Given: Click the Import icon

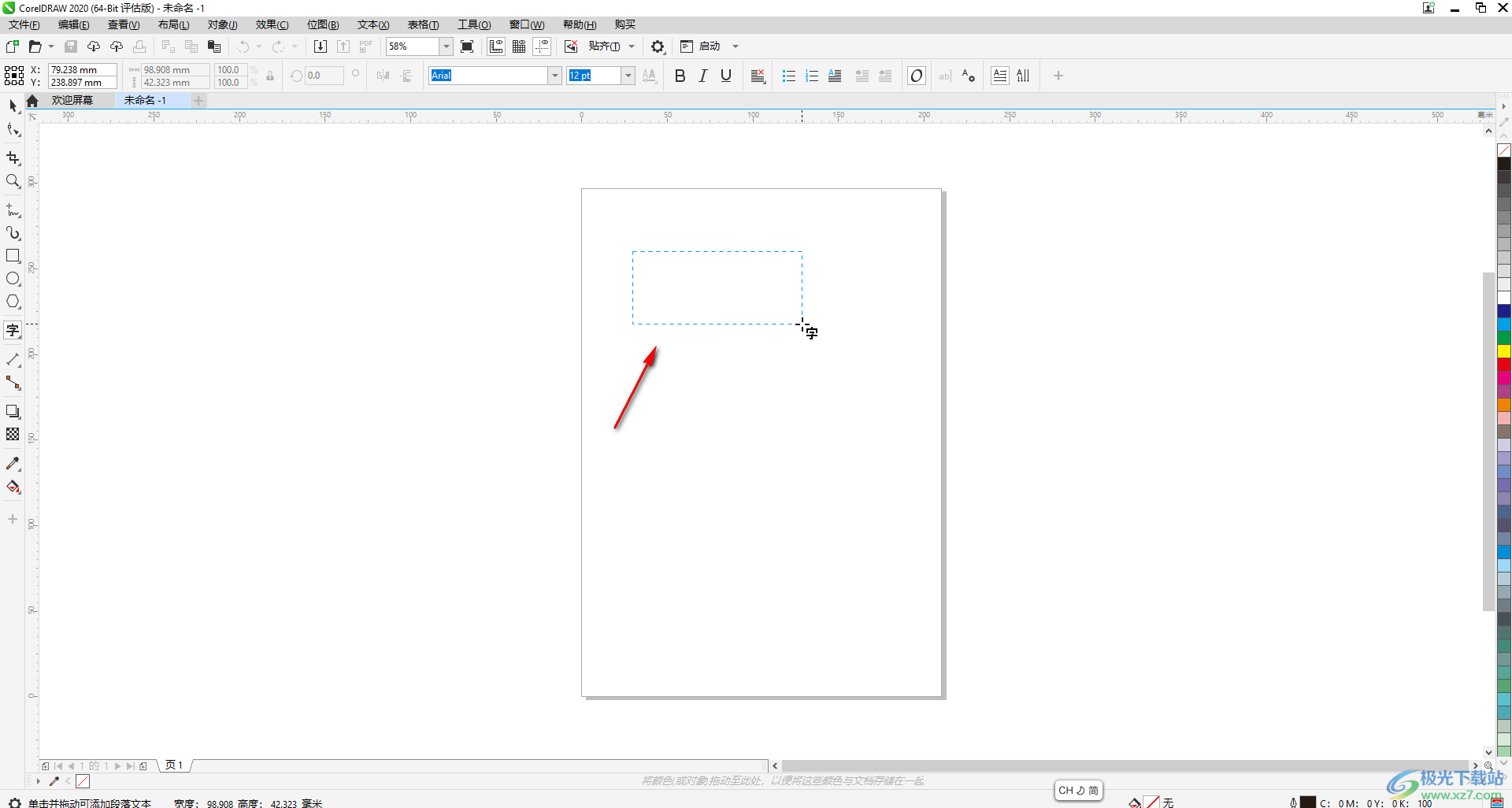Looking at the screenshot, I should [x=321, y=46].
